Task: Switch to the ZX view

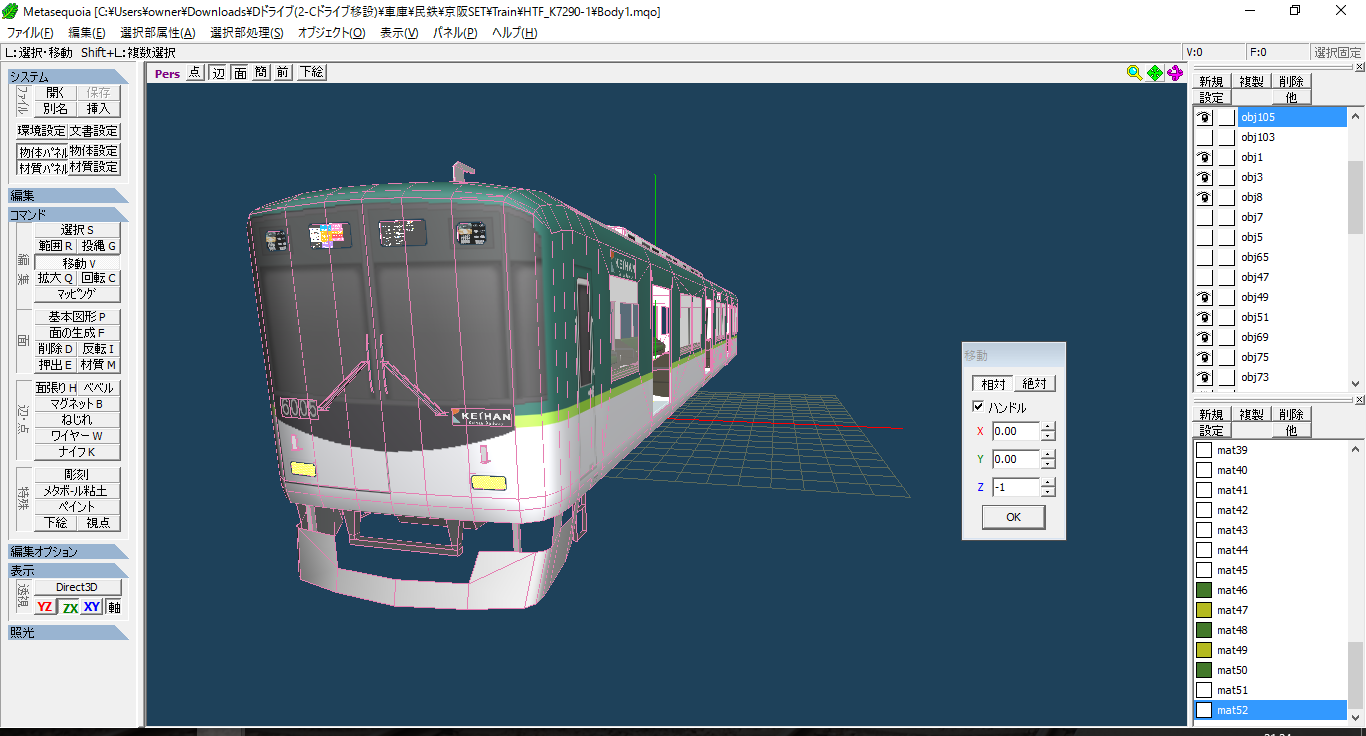Action: 69,607
